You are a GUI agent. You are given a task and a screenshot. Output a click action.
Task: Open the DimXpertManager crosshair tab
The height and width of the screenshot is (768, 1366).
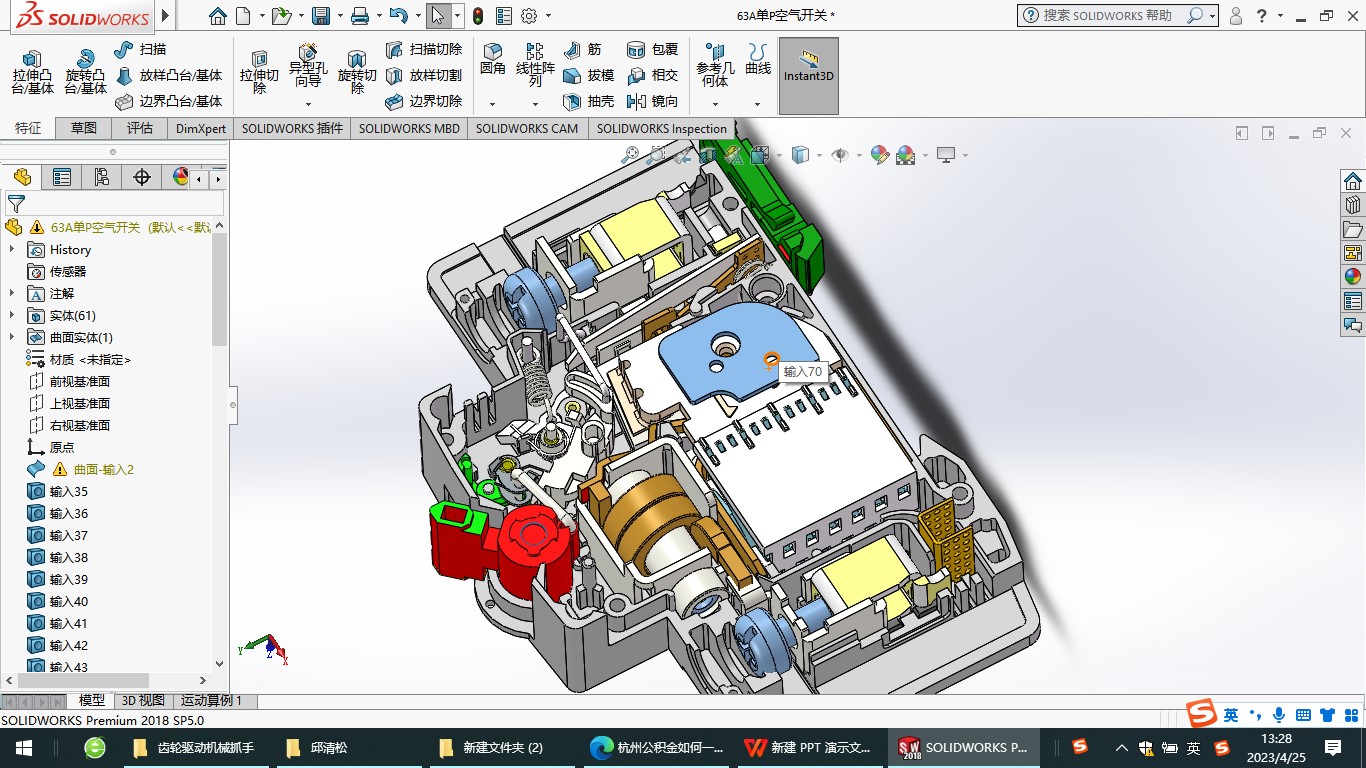(x=141, y=177)
